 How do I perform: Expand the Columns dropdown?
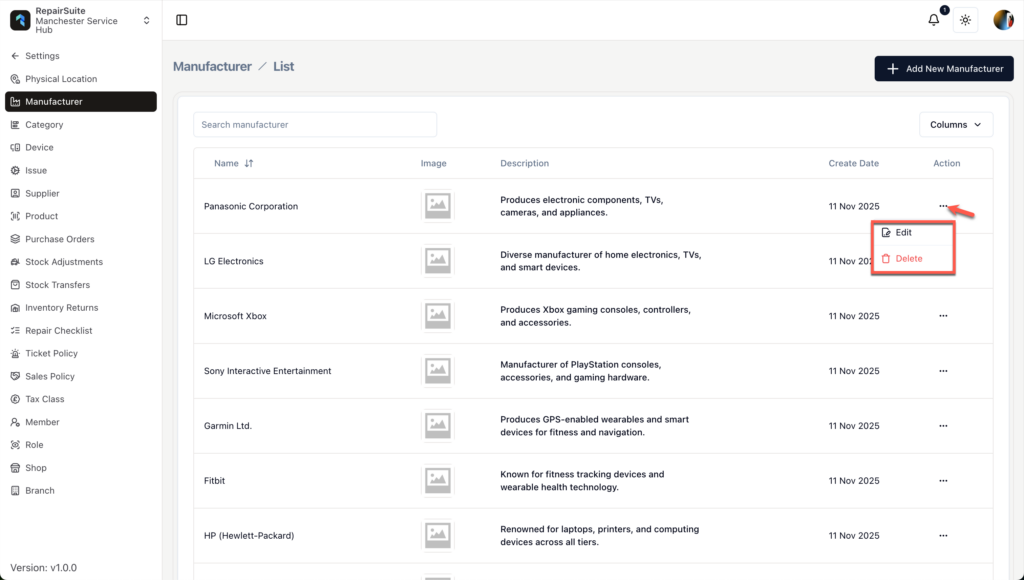[955, 125]
